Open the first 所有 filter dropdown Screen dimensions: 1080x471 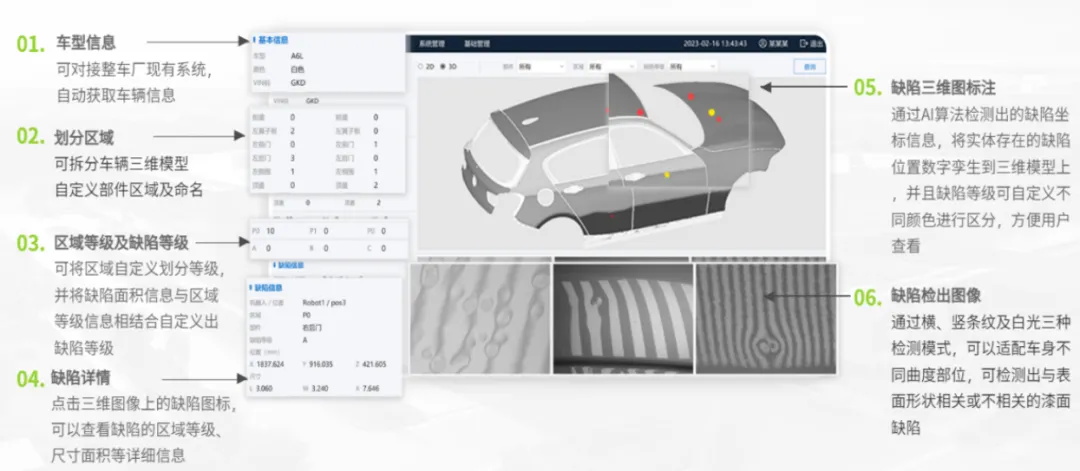[x=543, y=66]
